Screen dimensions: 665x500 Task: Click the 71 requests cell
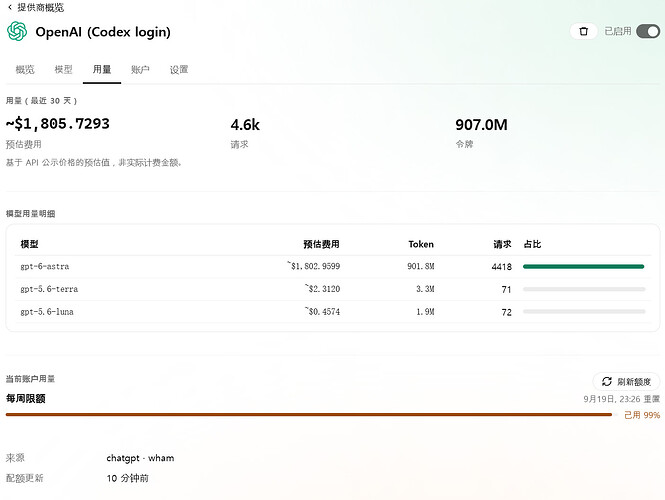click(x=506, y=290)
